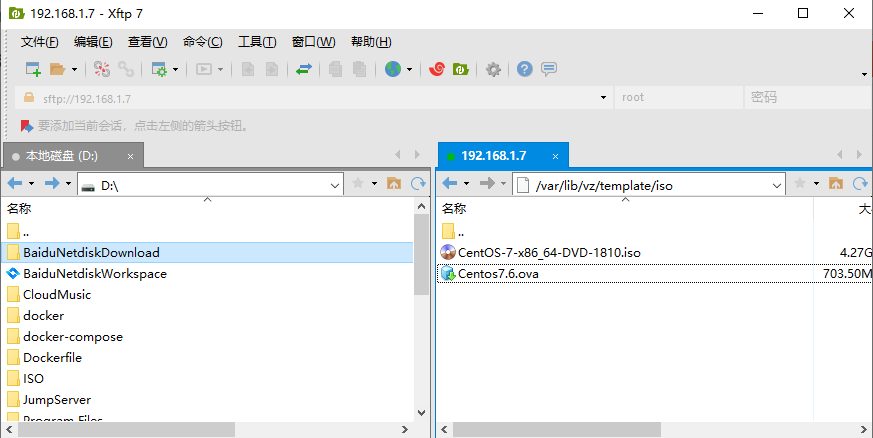The width and height of the screenshot is (873, 438).
Task: Open help with the blue question icon
Action: coord(524,69)
